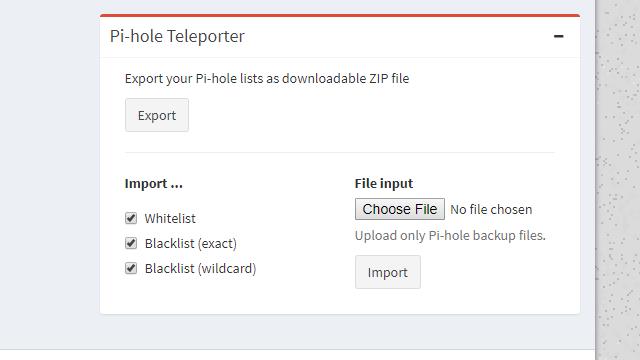Click the Blacklist (wildcard) label text
The height and width of the screenshot is (360, 640).
click(200, 269)
